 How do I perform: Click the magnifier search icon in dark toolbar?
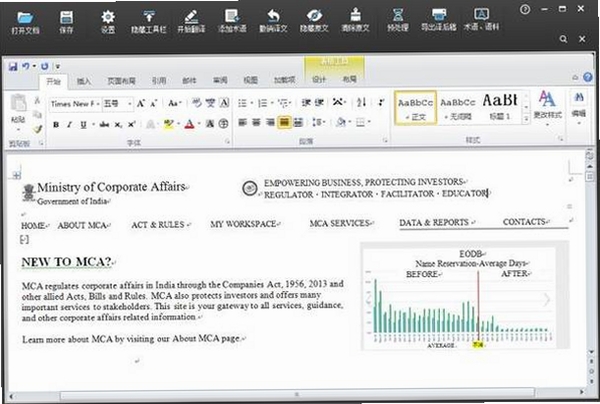pos(563,39)
